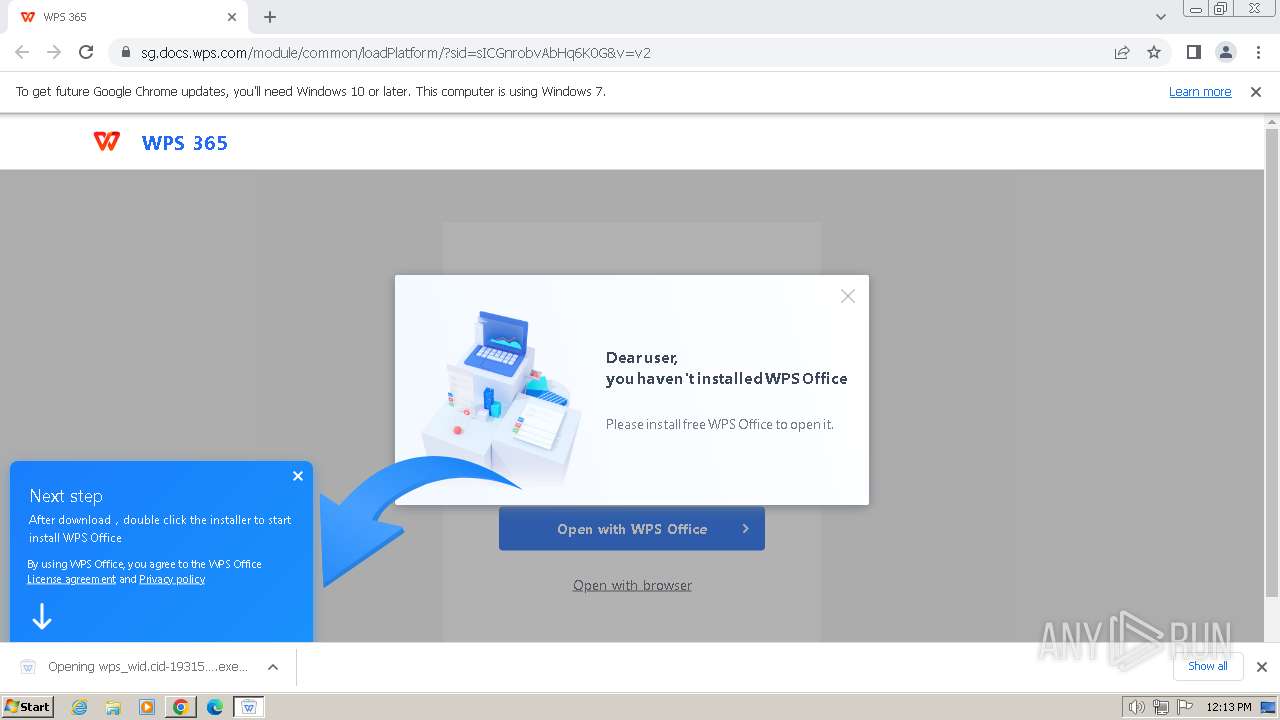Click the page vertical scrollbar

(1272, 364)
